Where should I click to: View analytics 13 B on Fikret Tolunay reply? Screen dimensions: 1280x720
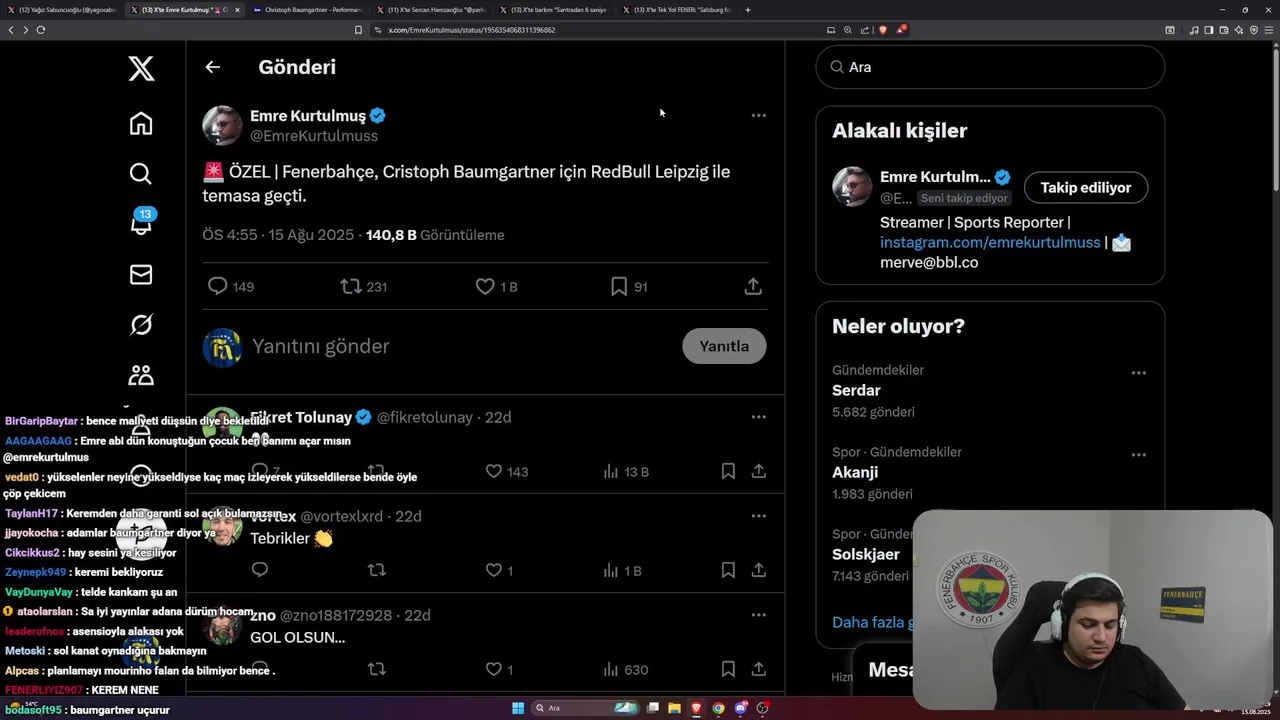click(x=626, y=471)
